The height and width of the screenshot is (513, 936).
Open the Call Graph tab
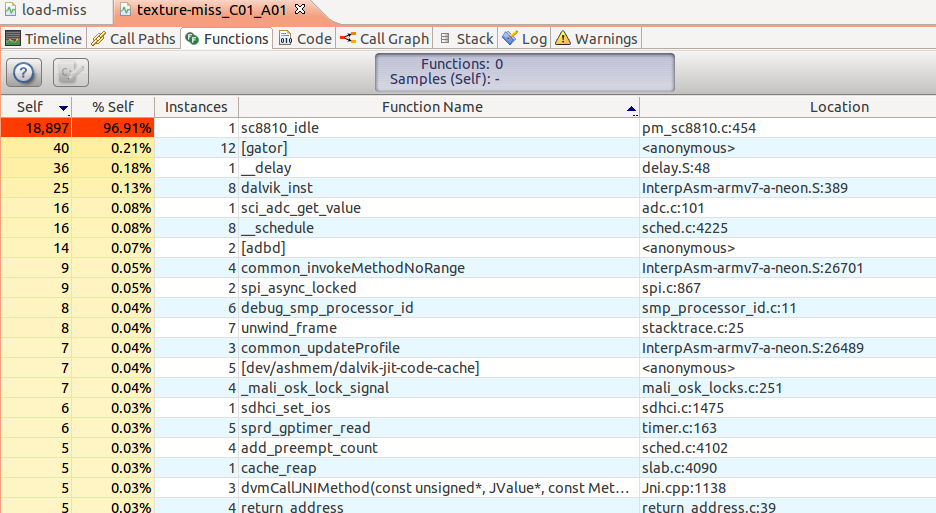384,39
